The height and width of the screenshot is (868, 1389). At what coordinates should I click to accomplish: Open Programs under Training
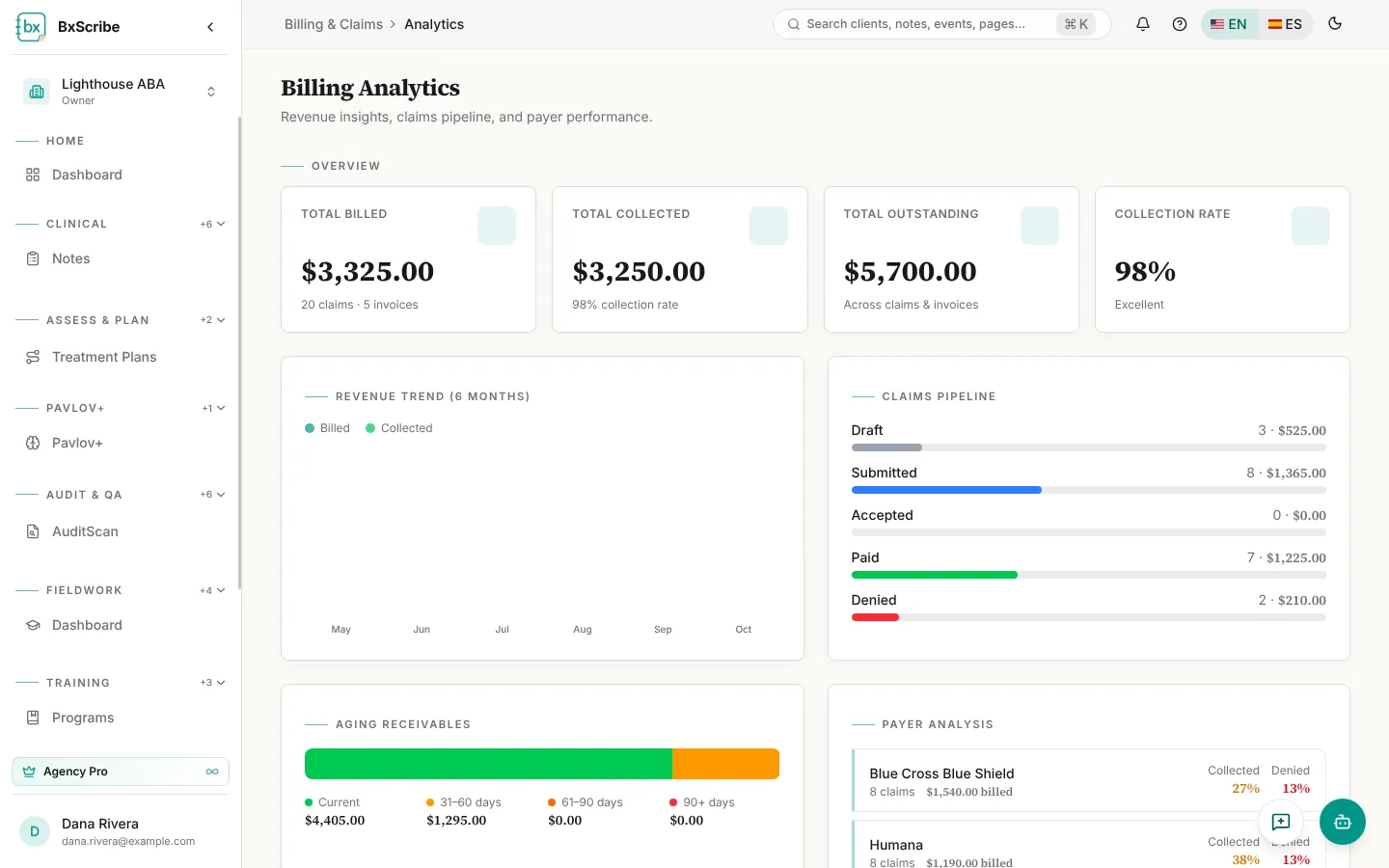coord(121,718)
